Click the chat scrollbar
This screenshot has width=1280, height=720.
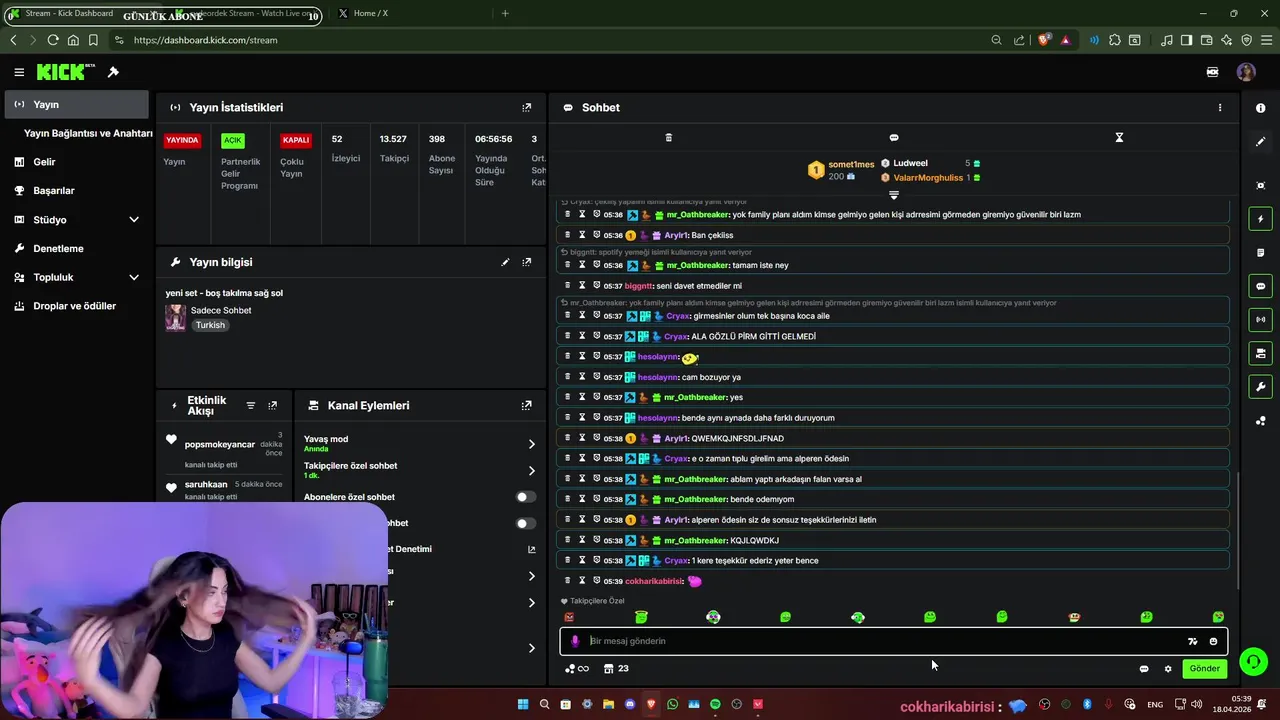click(1238, 530)
